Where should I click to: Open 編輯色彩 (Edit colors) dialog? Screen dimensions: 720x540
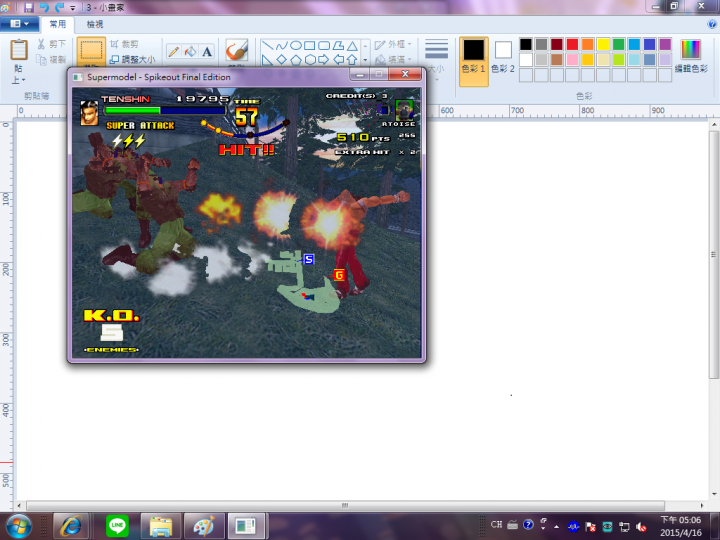pos(691,56)
